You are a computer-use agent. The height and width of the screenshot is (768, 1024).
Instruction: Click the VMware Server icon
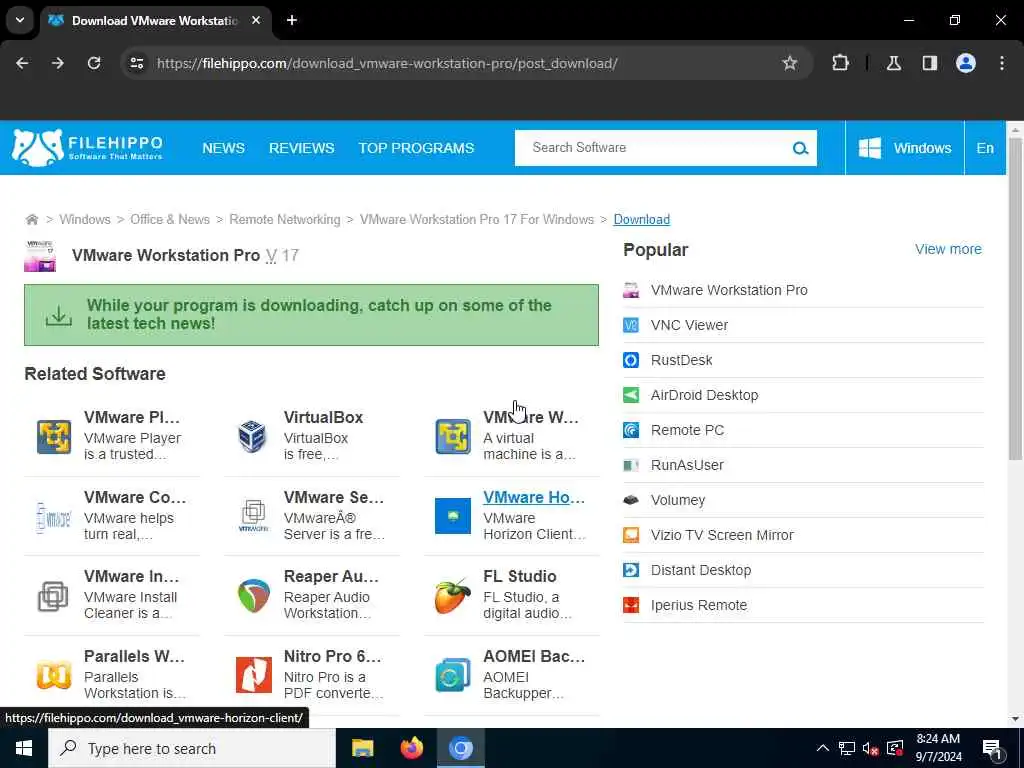click(x=253, y=516)
